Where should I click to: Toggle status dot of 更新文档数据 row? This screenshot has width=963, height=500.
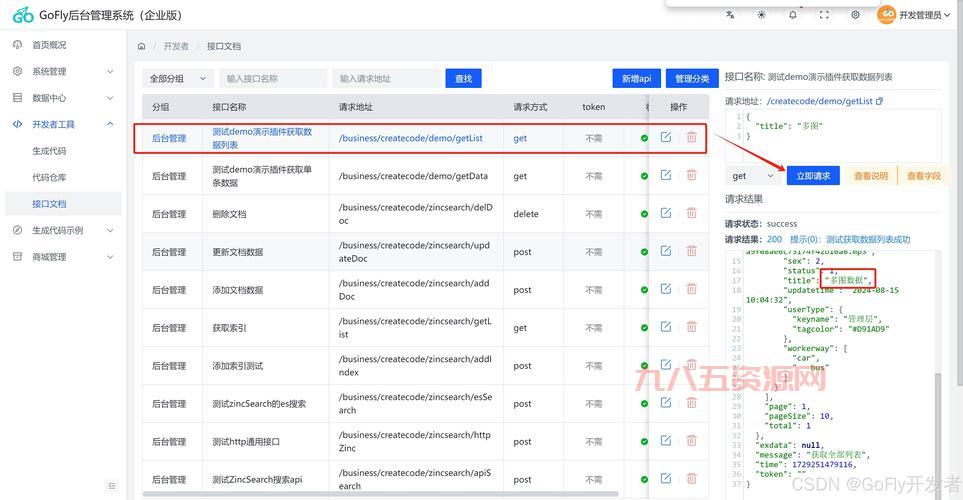[644, 252]
